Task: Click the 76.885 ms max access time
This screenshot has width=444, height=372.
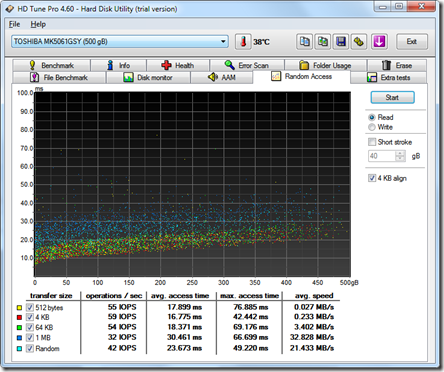Action: [x=251, y=307]
